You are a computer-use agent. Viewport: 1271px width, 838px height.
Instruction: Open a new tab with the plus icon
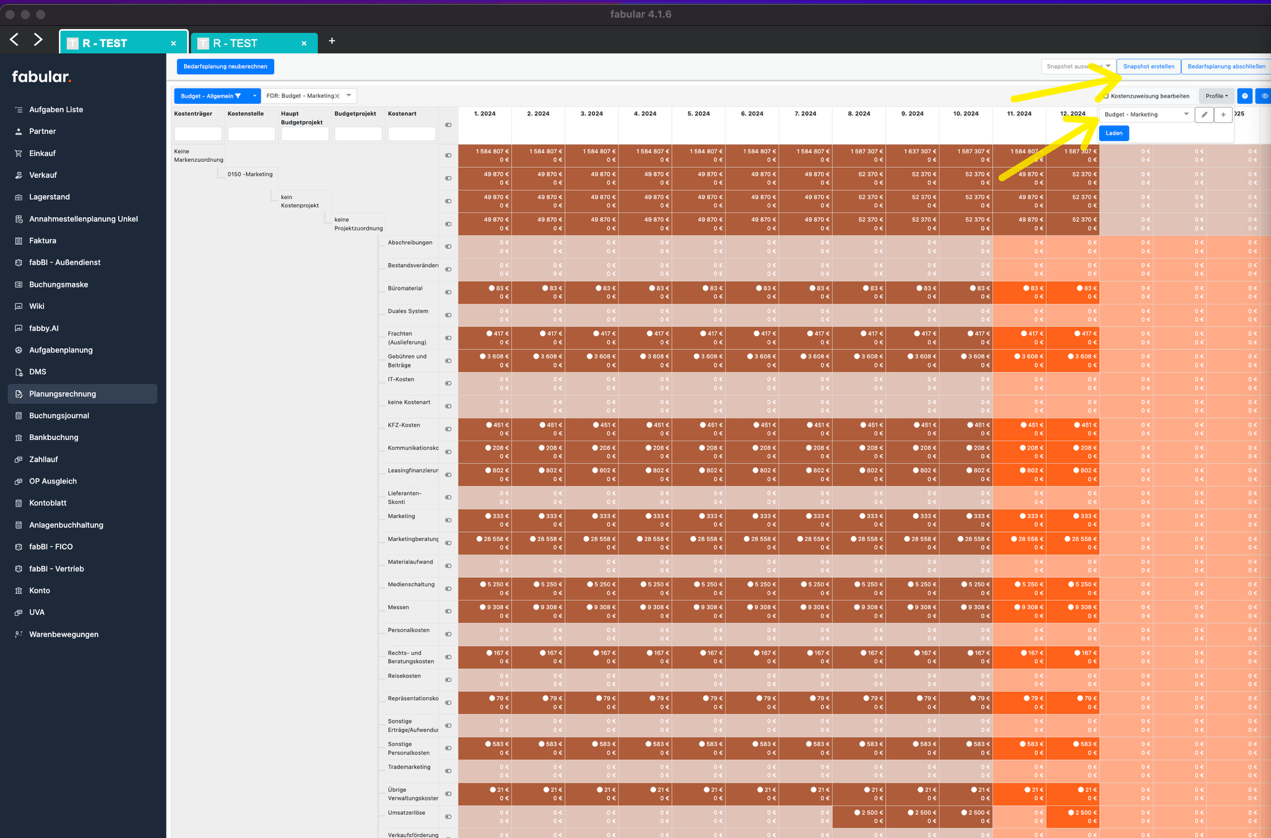tap(332, 42)
